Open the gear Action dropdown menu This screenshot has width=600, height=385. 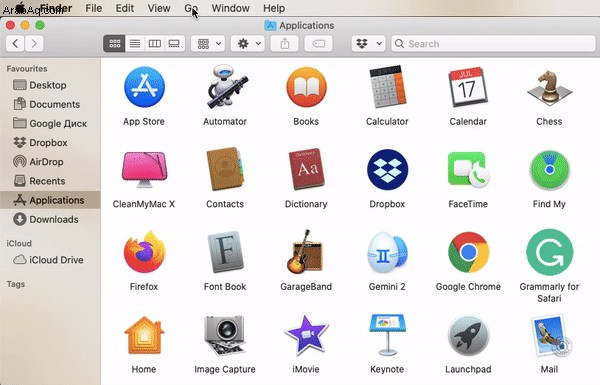pyautogui.click(x=248, y=44)
